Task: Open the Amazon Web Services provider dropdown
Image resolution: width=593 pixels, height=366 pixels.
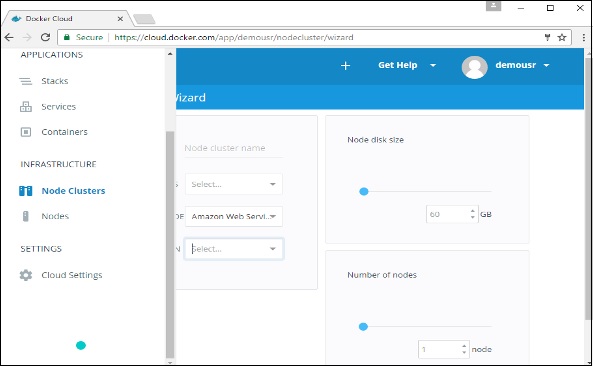Action: [234, 216]
